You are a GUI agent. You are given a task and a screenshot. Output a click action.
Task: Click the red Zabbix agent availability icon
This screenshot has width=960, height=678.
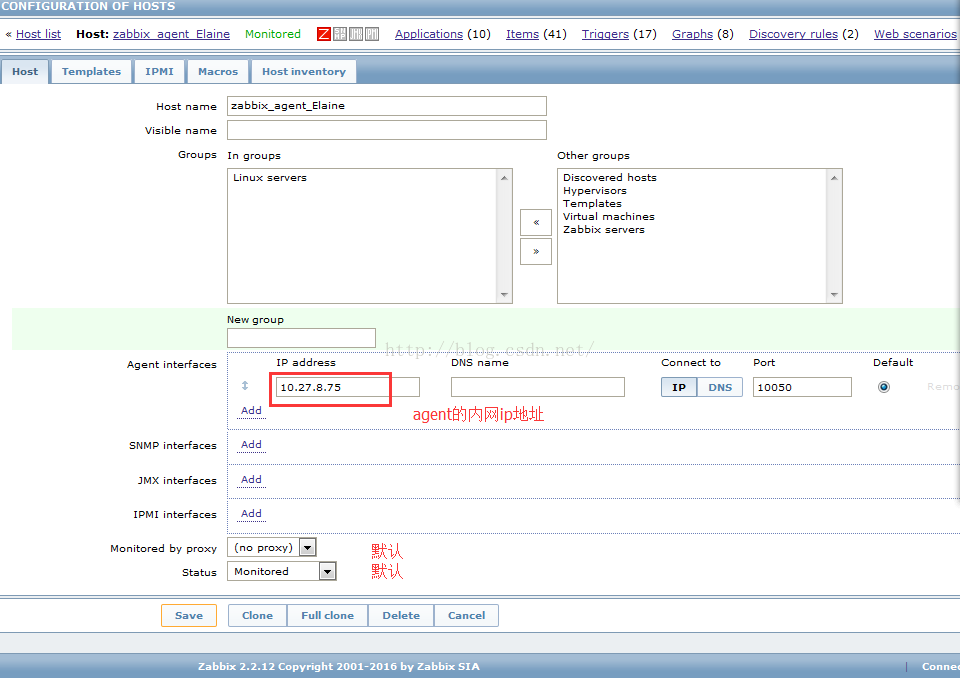[324, 34]
